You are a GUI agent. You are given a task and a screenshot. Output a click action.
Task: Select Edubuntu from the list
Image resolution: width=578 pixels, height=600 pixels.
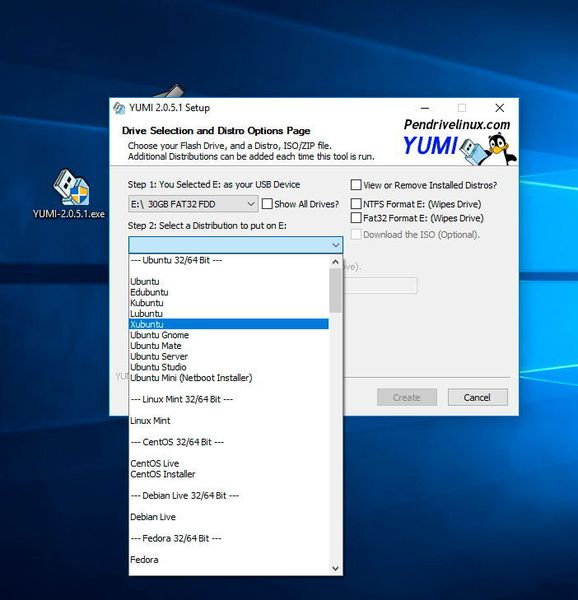(x=229, y=292)
